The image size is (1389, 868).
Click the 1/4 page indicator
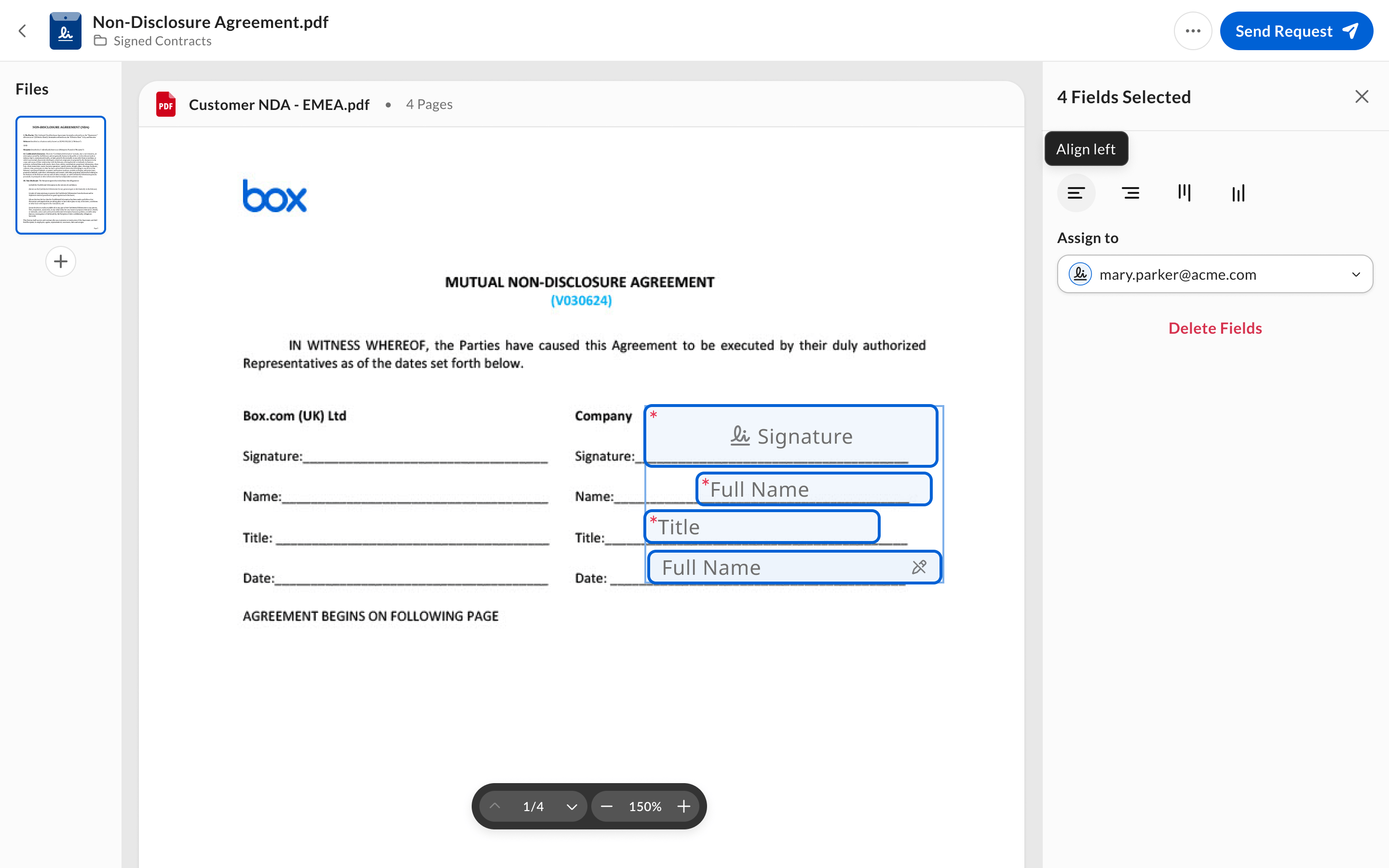click(x=533, y=806)
